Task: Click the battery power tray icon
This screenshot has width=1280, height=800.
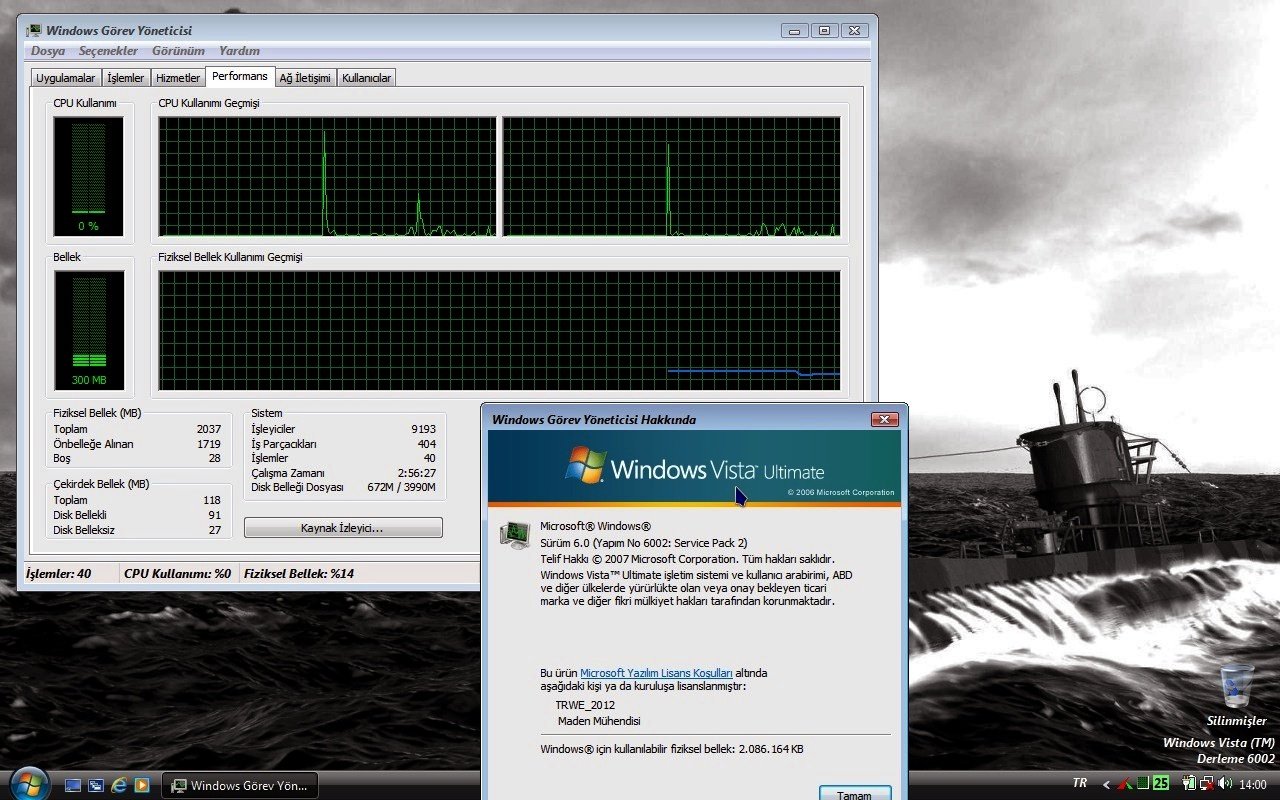Action: tap(1189, 783)
